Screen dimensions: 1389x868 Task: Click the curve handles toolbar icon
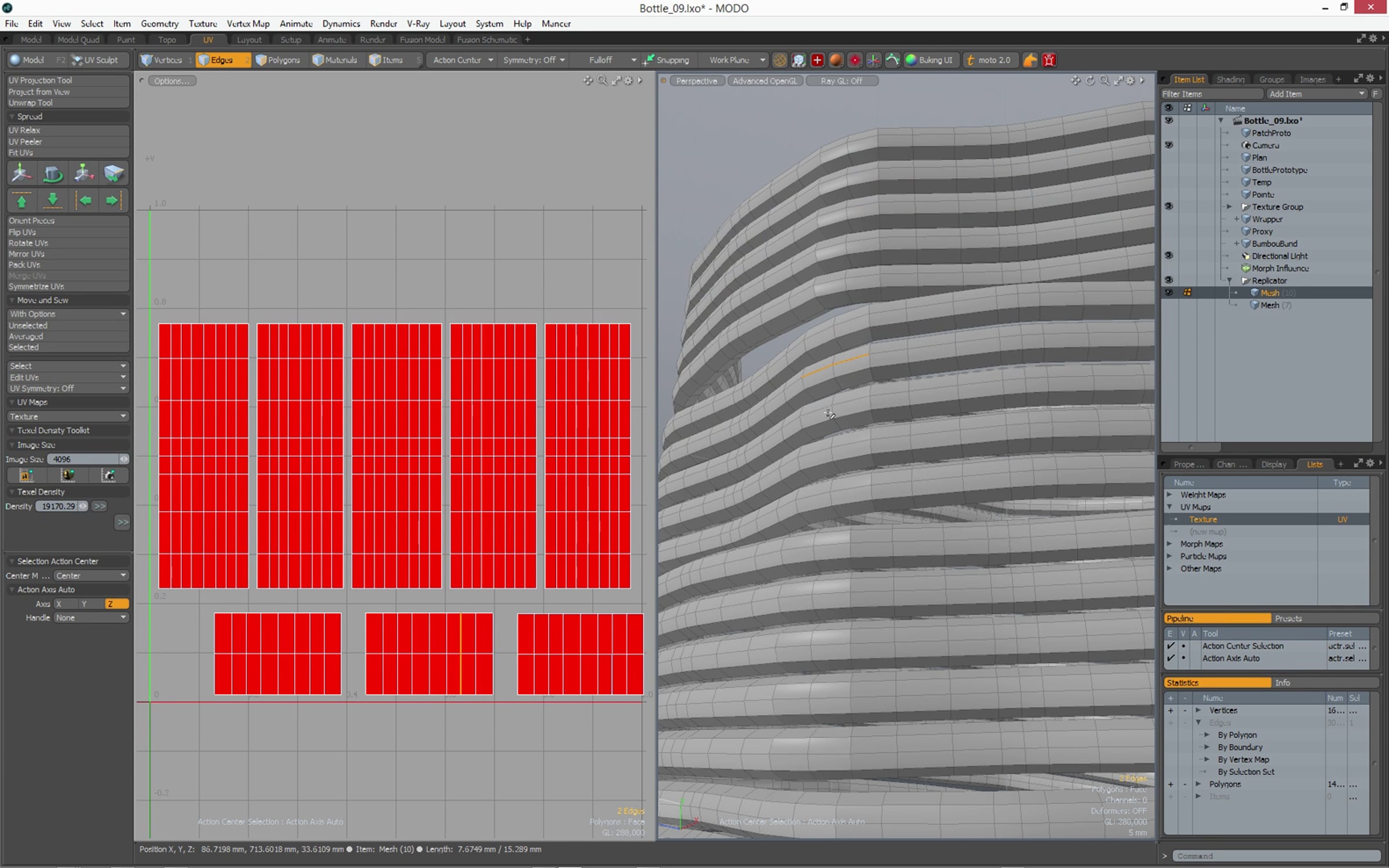[892, 60]
